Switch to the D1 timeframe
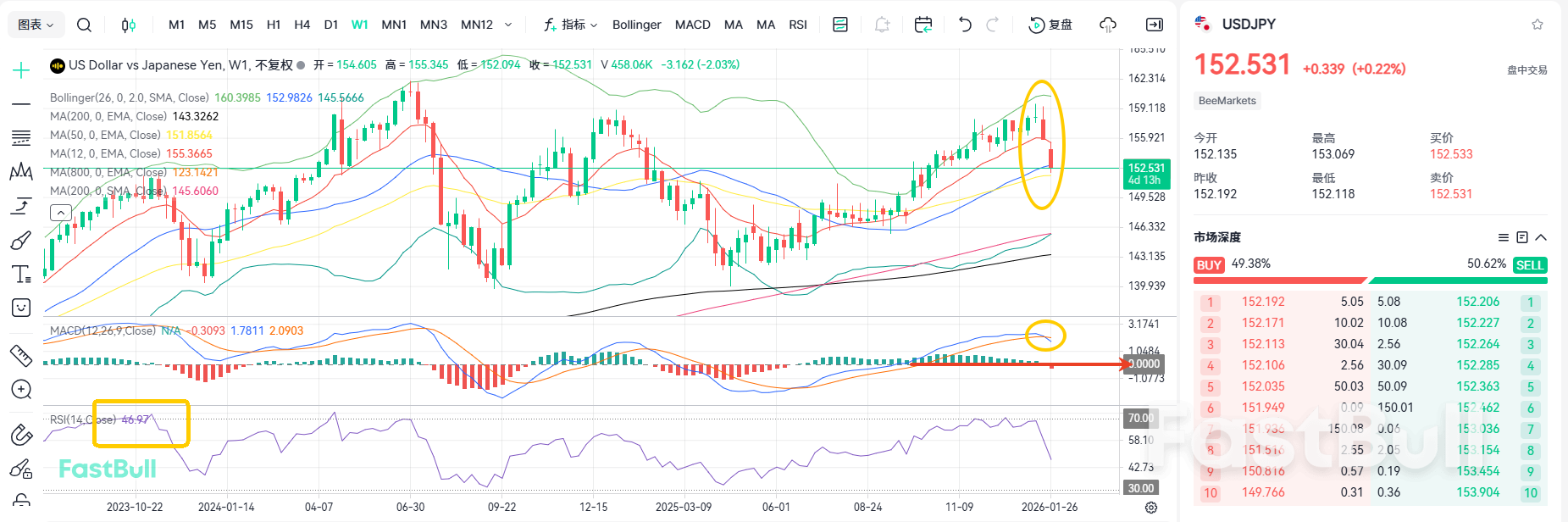The height and width of the screenshot is (522, 1568). click(x=331, y=25)
